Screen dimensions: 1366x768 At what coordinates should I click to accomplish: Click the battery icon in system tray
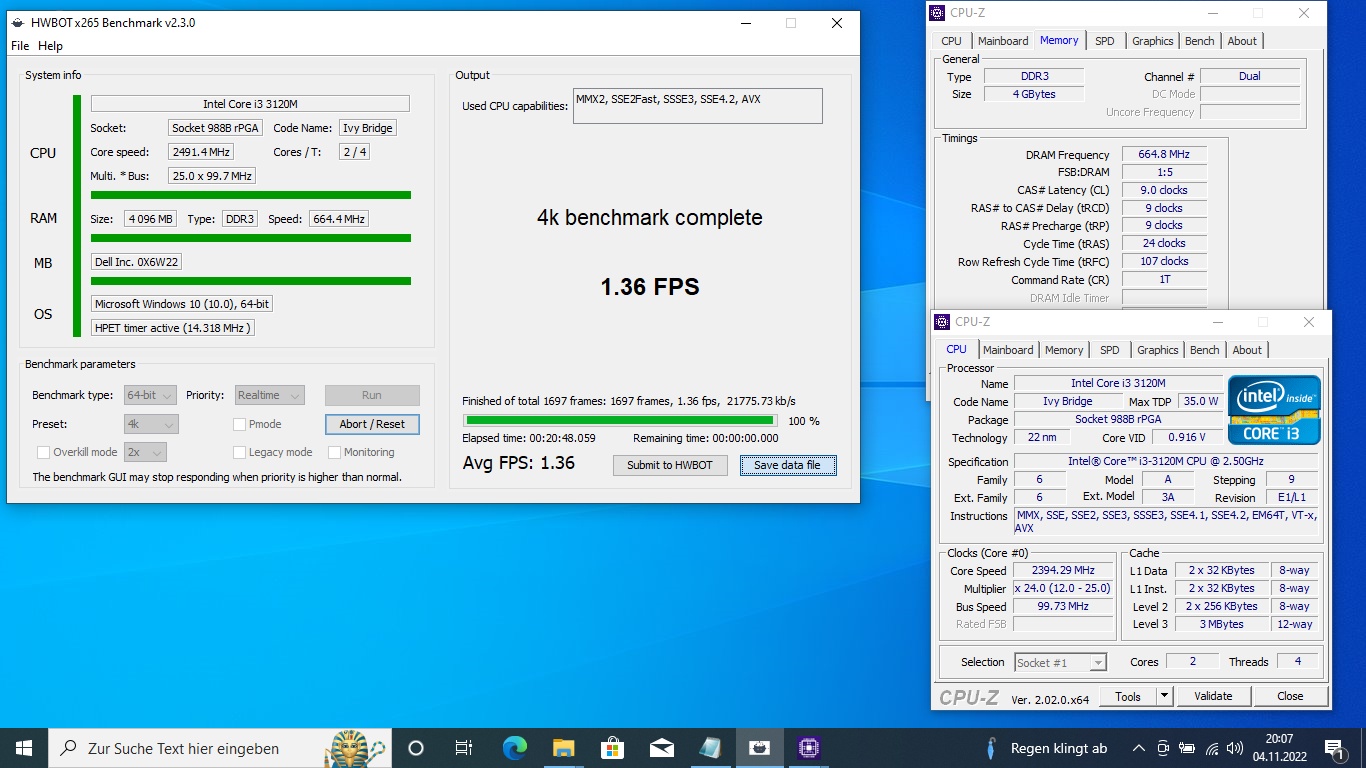[1187, 748]
